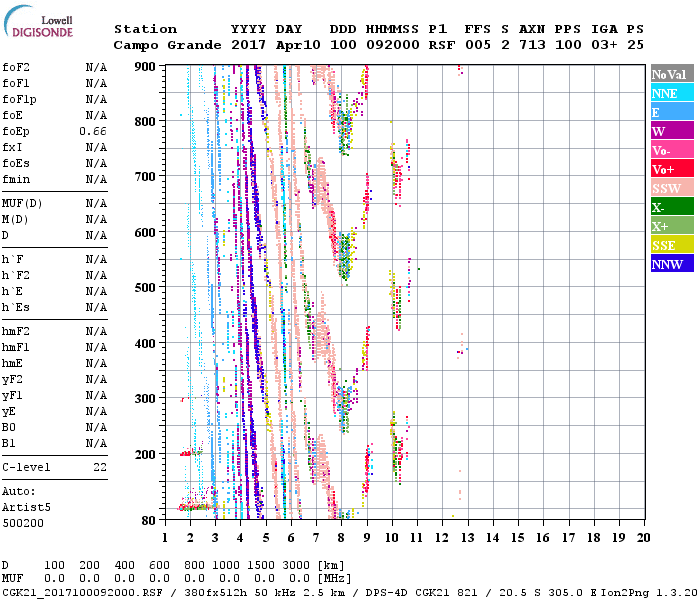
Task: Click the NNE cyan legend swatch
Action: [x=672, y=93]
